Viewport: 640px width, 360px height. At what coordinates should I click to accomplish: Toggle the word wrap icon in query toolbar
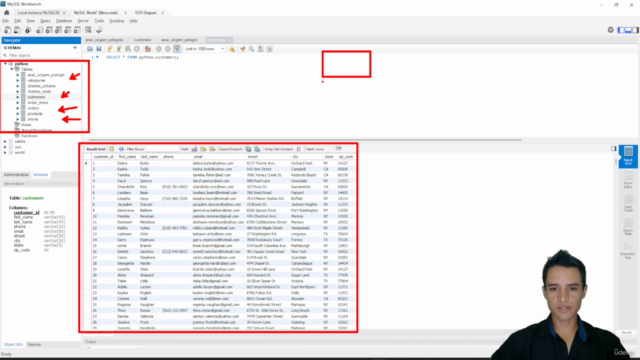pos(269,49)
